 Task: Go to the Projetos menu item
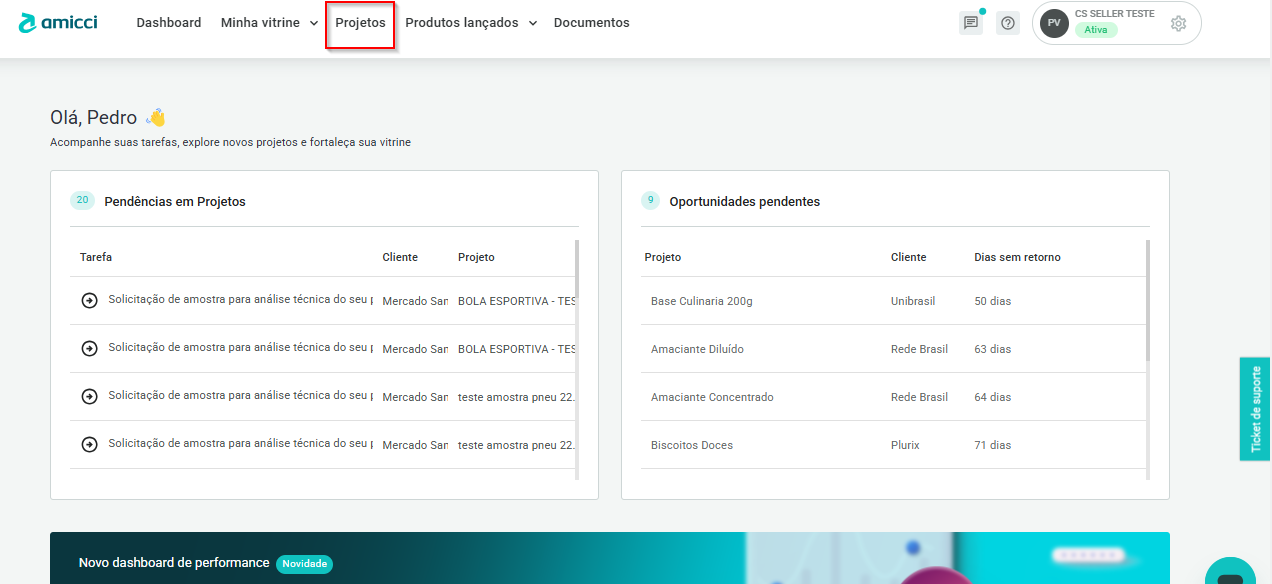[360, 23]
